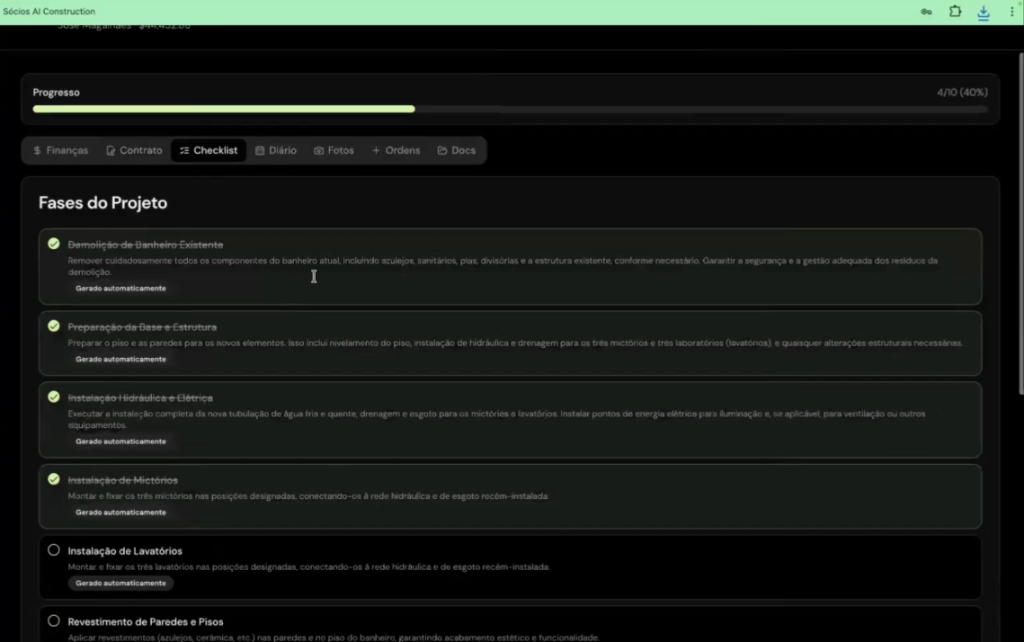Viewport: 1024px width, 642px height.
Task: Click 'Gerado automaticamente' badge under Instalação de Mictórios
Action: [x=121, y=512]
